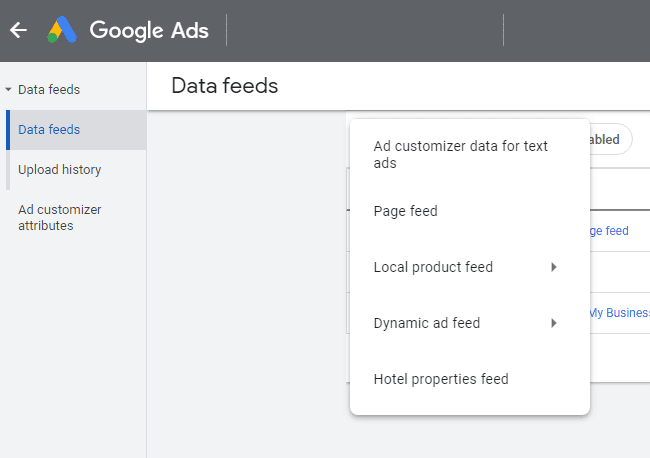Click the Data feeds page heading

tap(224, 86)
